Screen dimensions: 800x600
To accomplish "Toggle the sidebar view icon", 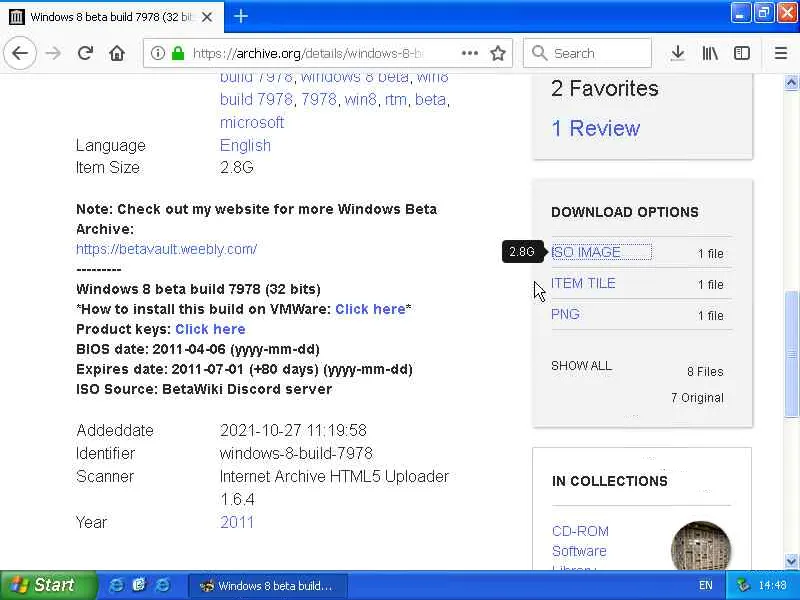I will [741, 53].
